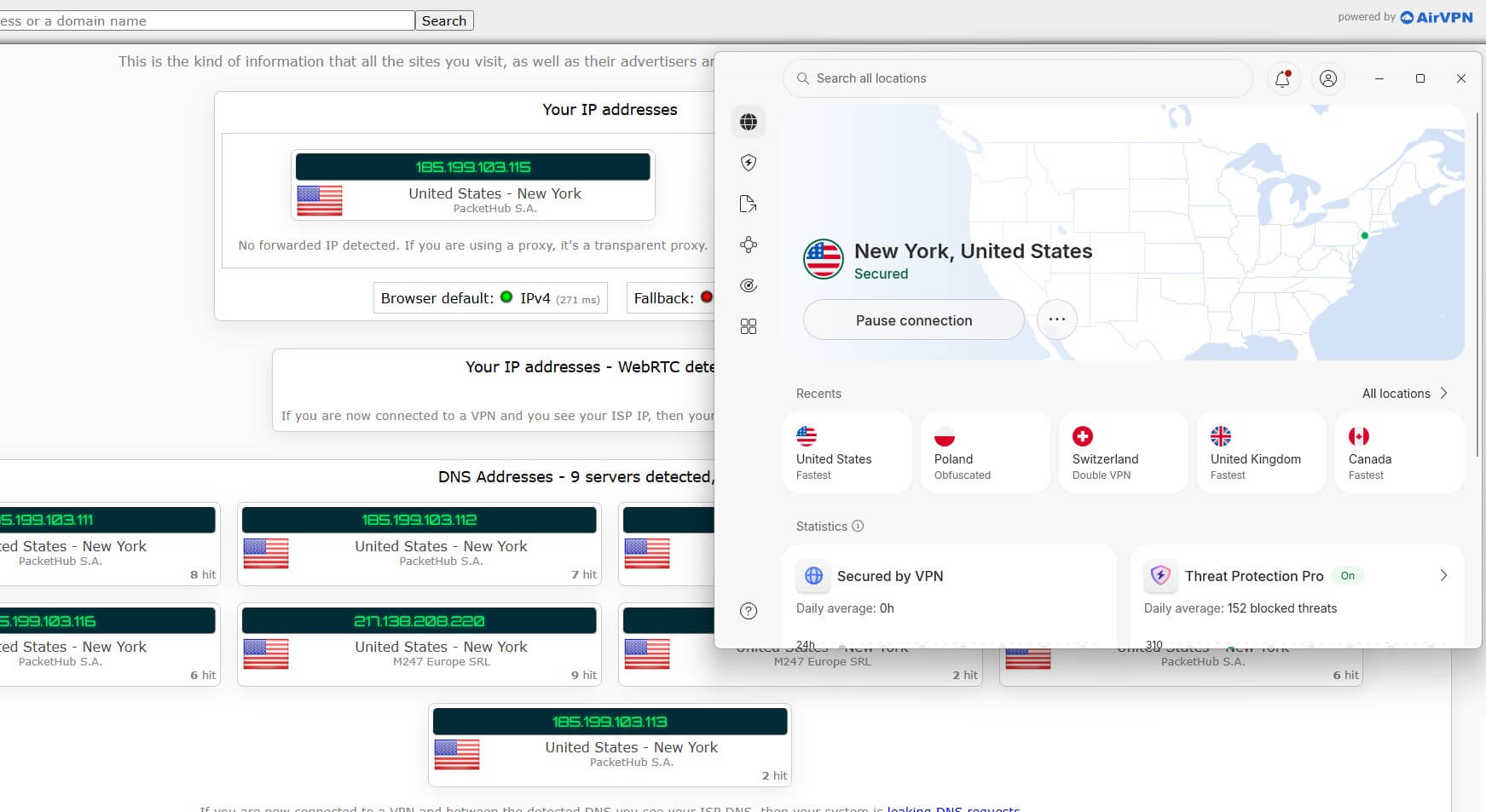
Task: Expand the Threat Protection Pro chevron arrow
Action: (x=1443, y=576)
